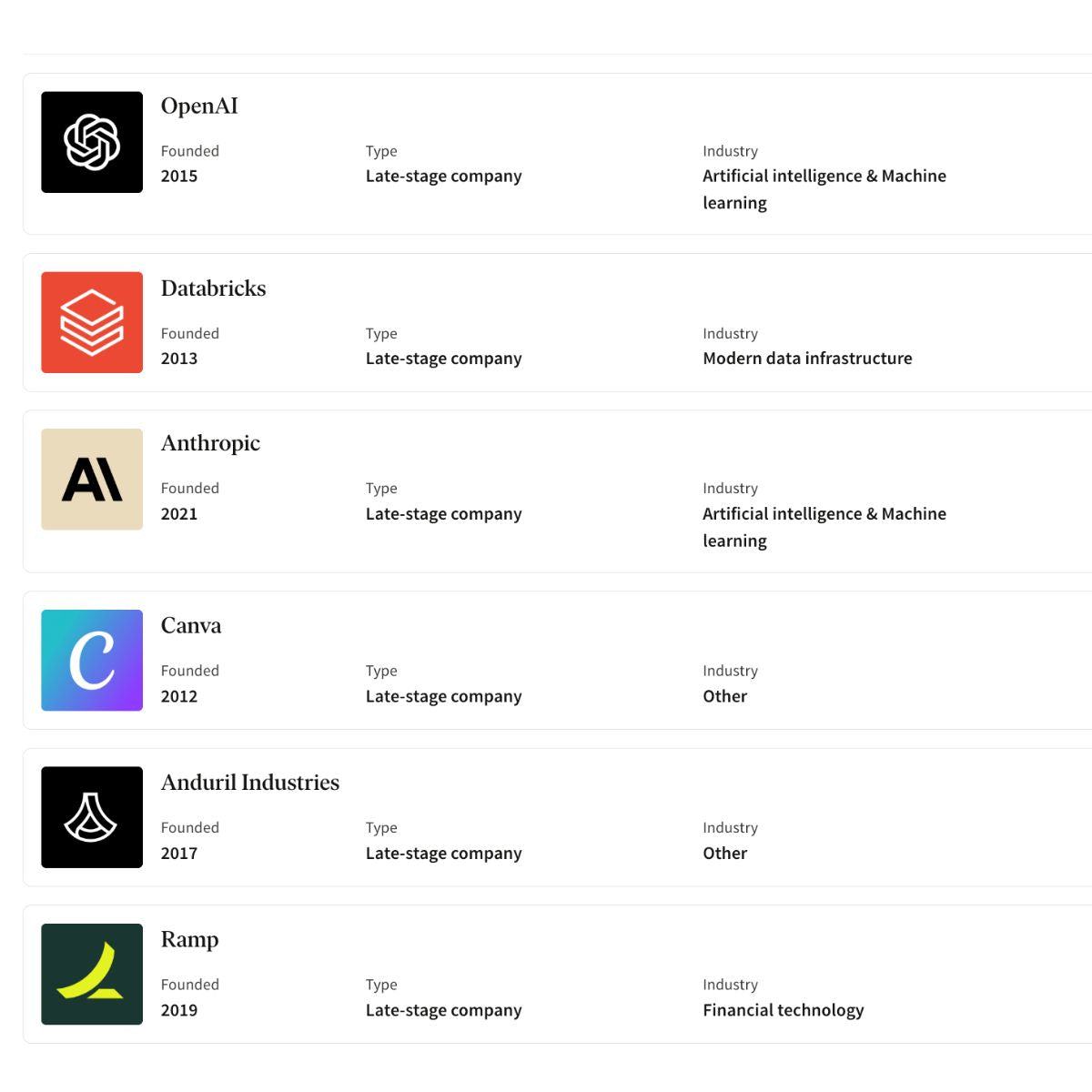The width and height of the screenshot is (1092, 1092).
Task: Open the Ramp company name link
Action: [190, 939]
